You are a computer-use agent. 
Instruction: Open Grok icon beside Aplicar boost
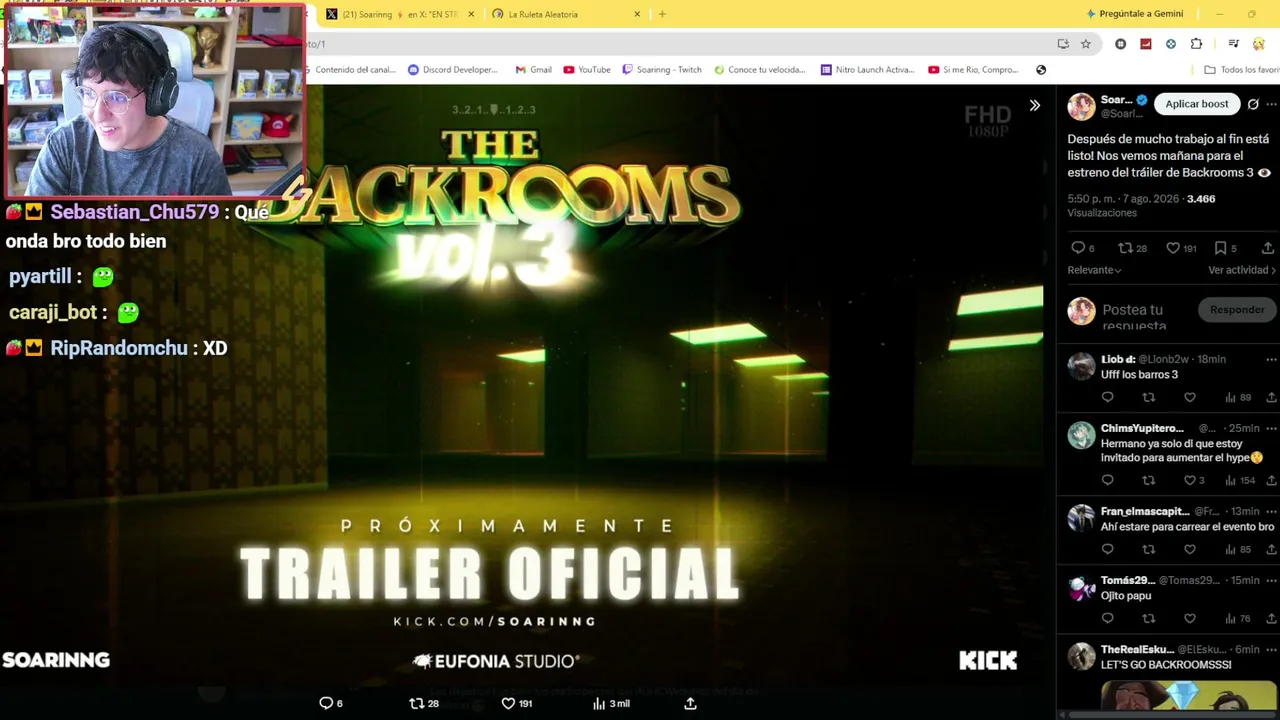point(1253,104)
